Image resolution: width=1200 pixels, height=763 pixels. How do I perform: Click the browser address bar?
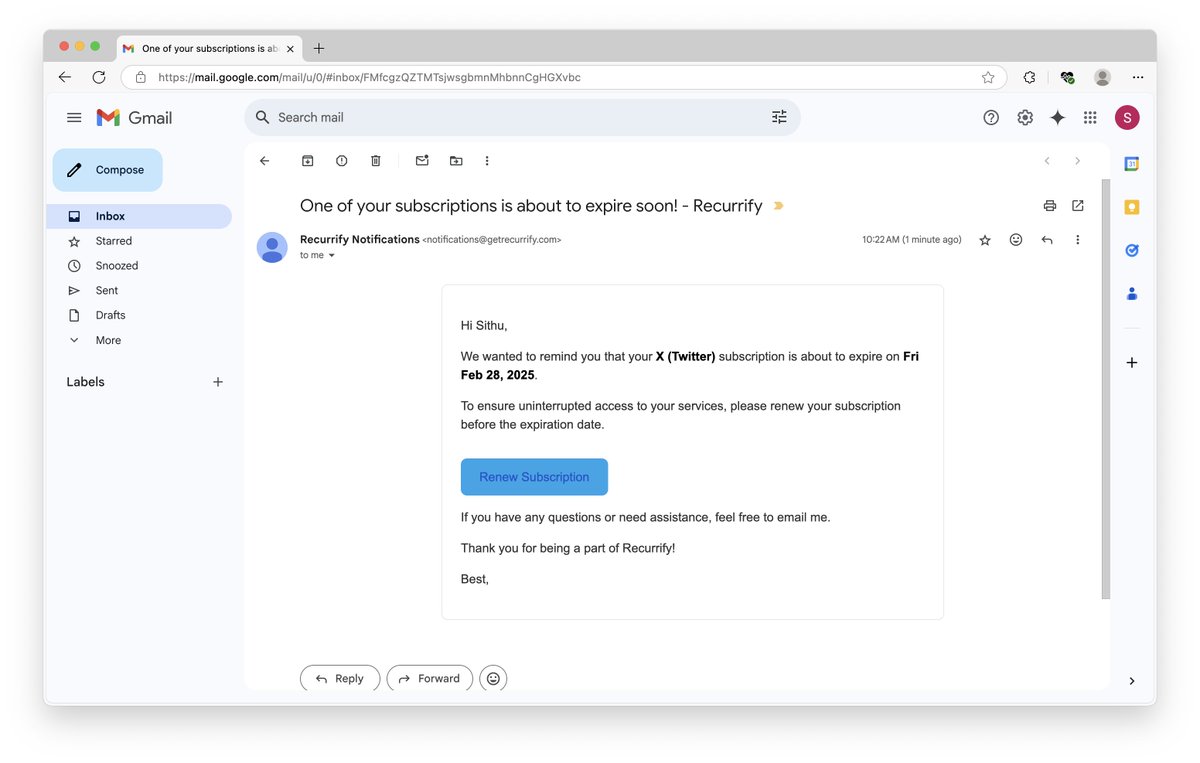pyautogui.click(x=565, y=77)
